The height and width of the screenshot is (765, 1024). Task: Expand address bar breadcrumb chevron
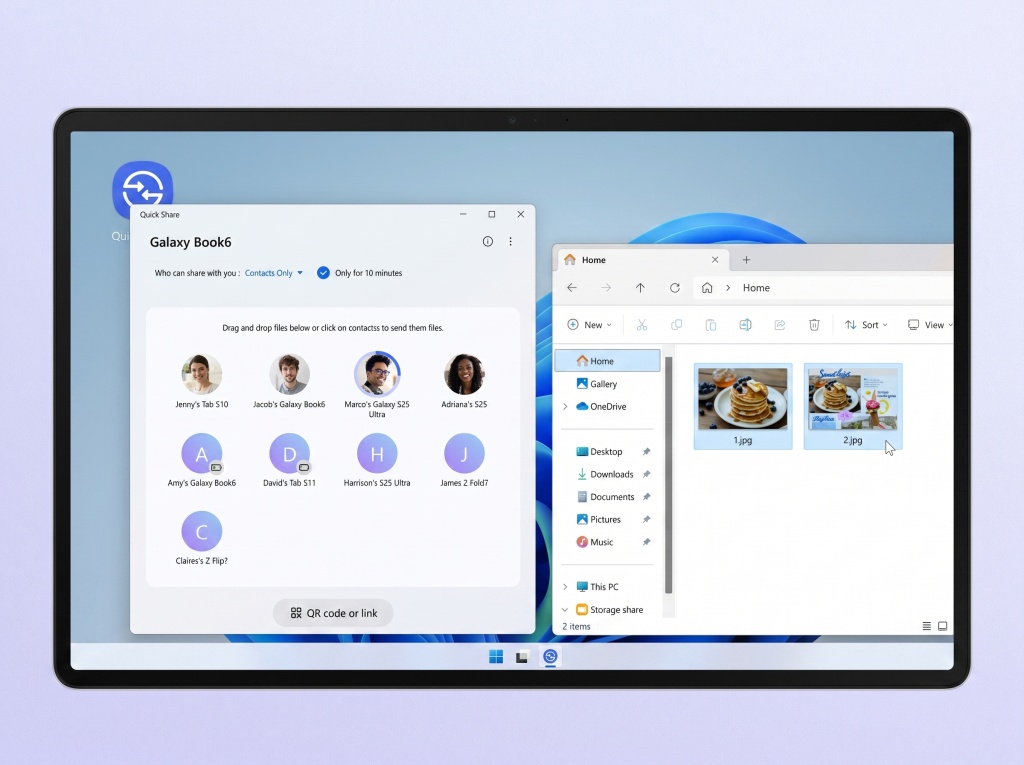[728, 287]
